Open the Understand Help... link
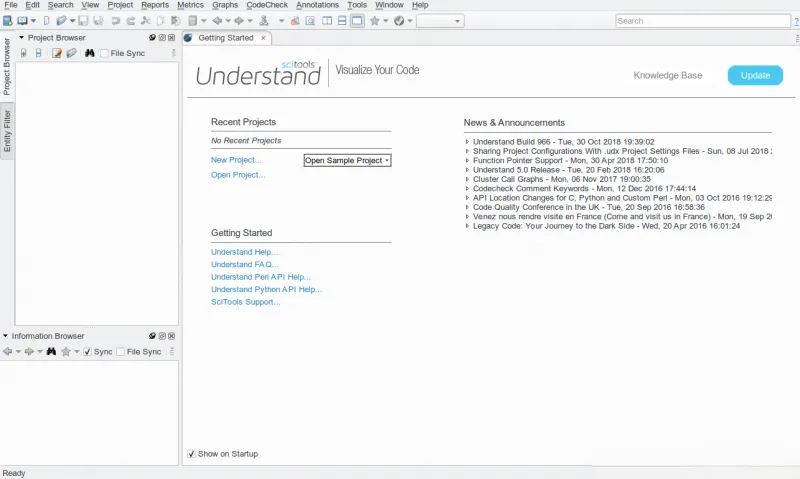Screen dimensions: 800x479 [244, 252]
